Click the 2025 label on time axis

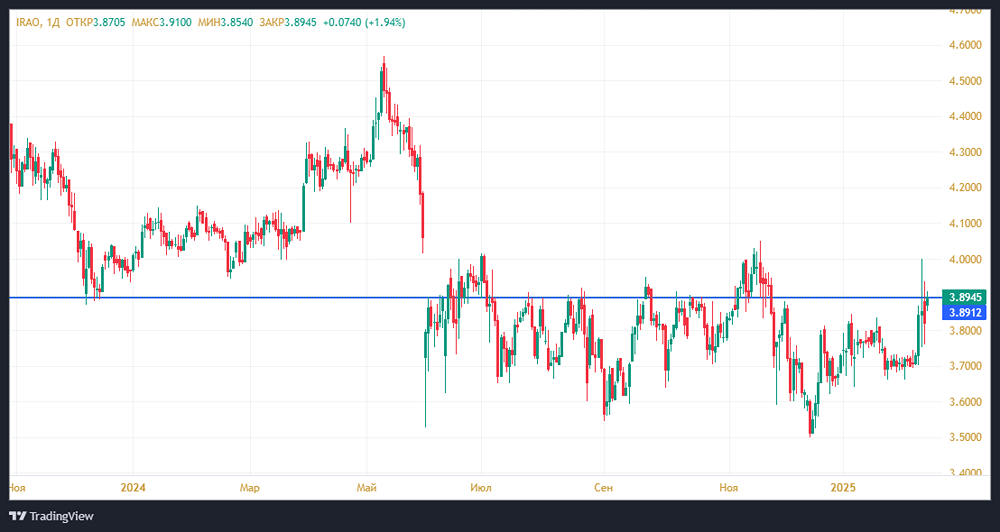click(x=843, y=488)
